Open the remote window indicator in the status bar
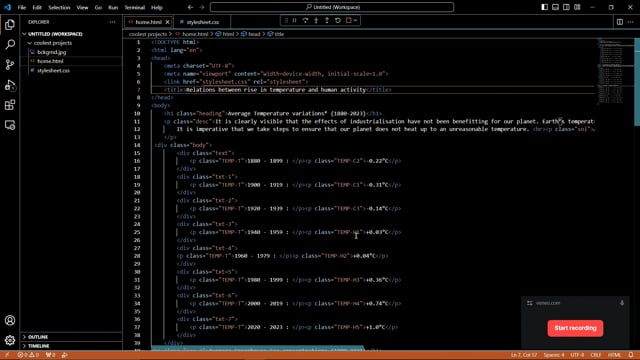The height and width of the screenshot is (360, 640). point(7,355)
